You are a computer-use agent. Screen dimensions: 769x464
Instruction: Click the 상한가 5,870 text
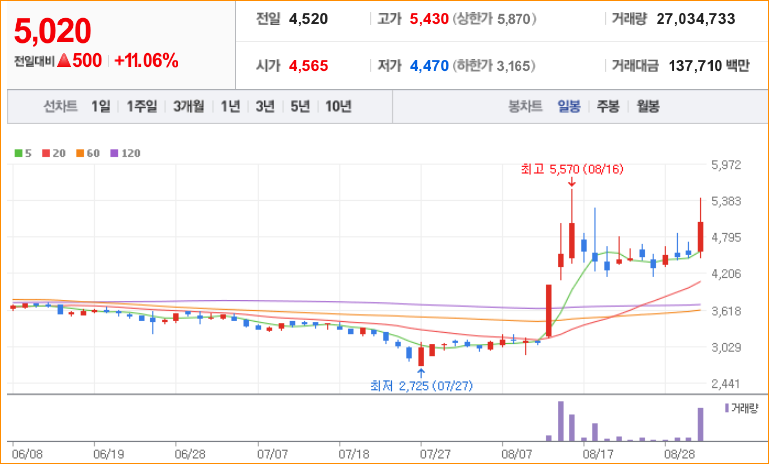click(x=494, y=19)
